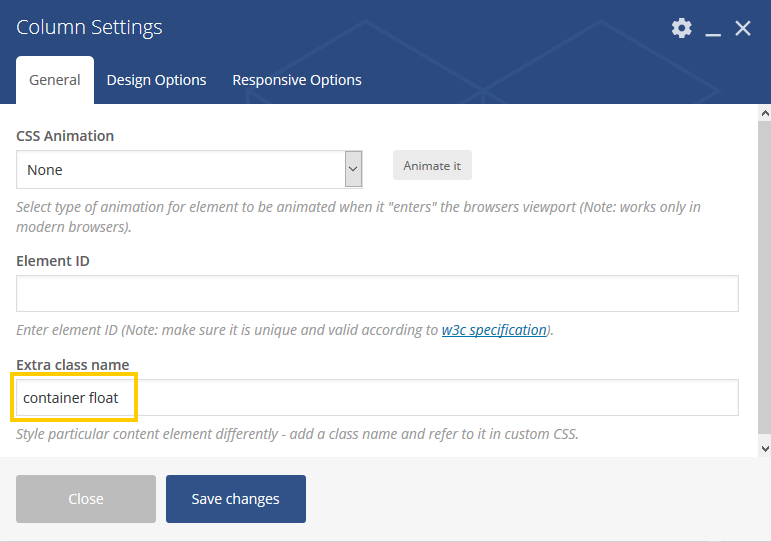Viewport: 771px width, 542px height.
Task: Click the Column Settings title text
Action: [89, 27]
